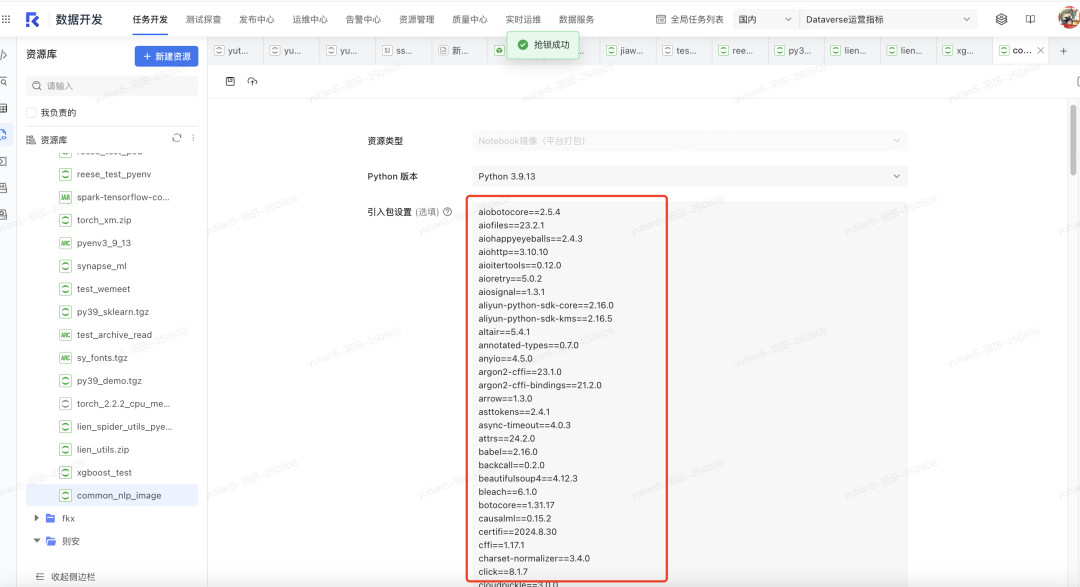1080x587 pixels.
Task: Open the resource library icon in left rail
Action: (x=3, y=135)
